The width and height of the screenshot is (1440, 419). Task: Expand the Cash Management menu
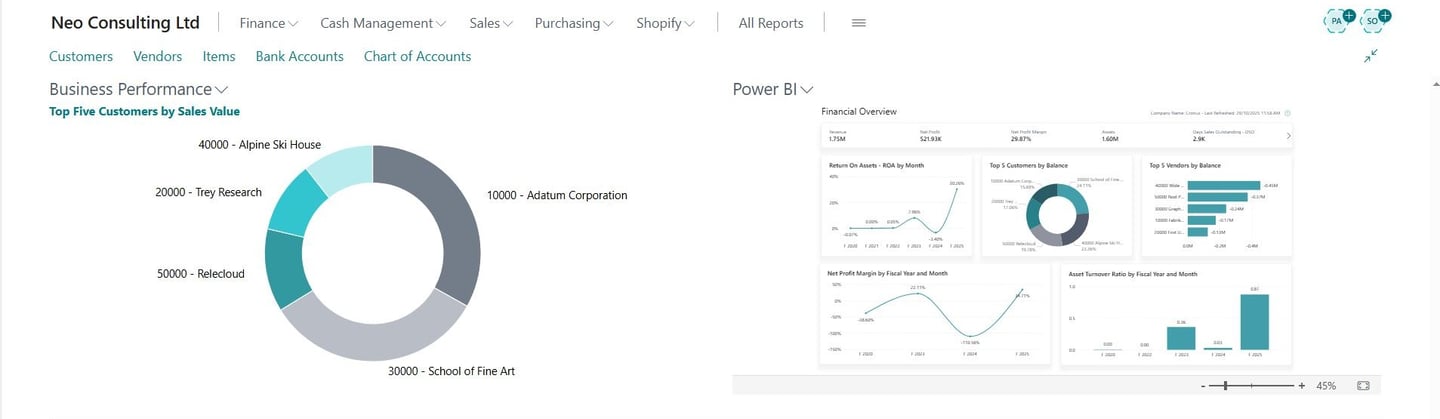(383, 23)
